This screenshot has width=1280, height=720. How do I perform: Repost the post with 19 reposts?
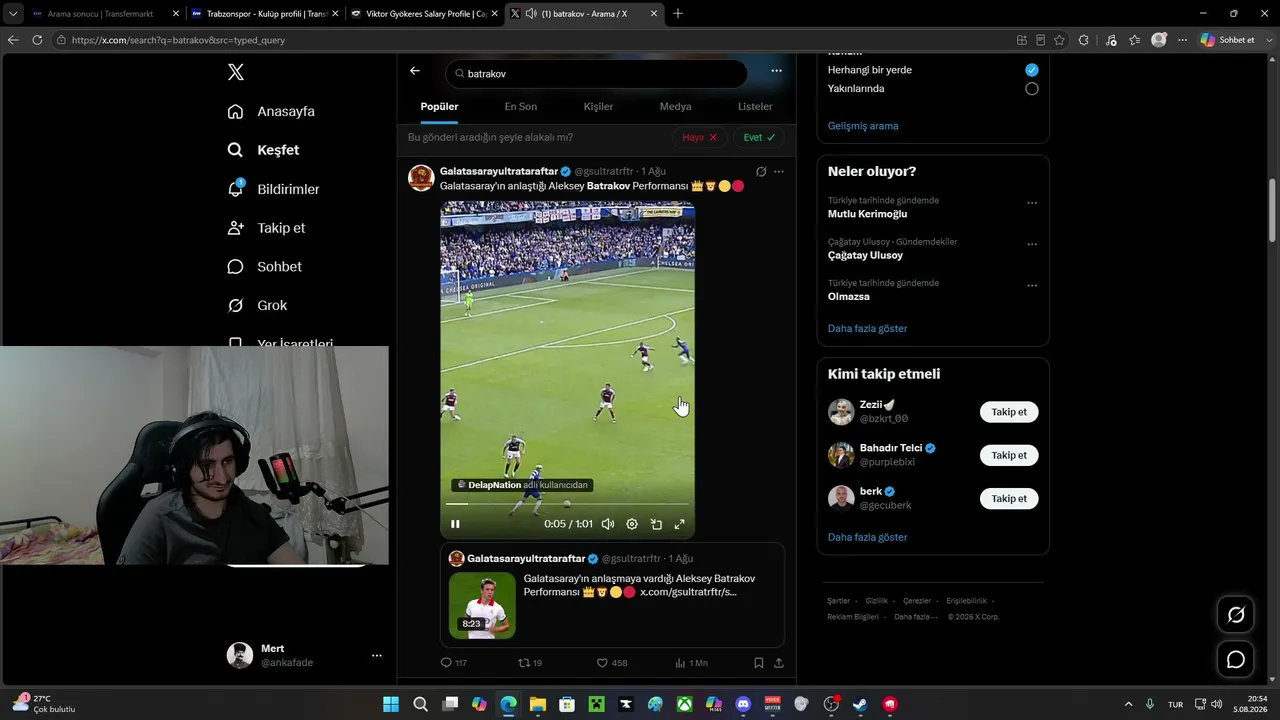point(530,663)
